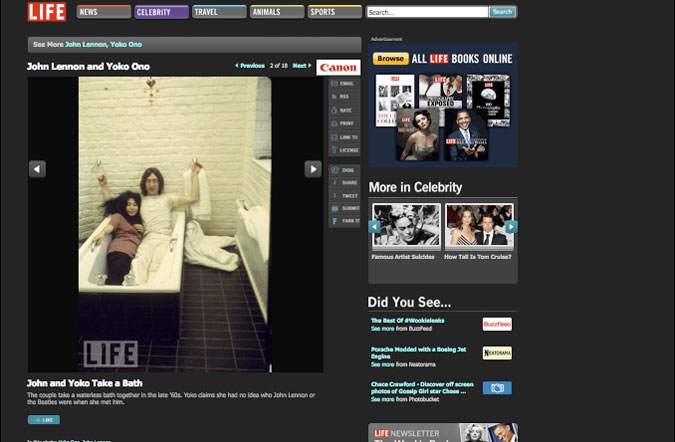Image resolution: width=675 pixels, height=442 pixels.
Task: Select the Animals tab
Action: [x=277, y=13]
